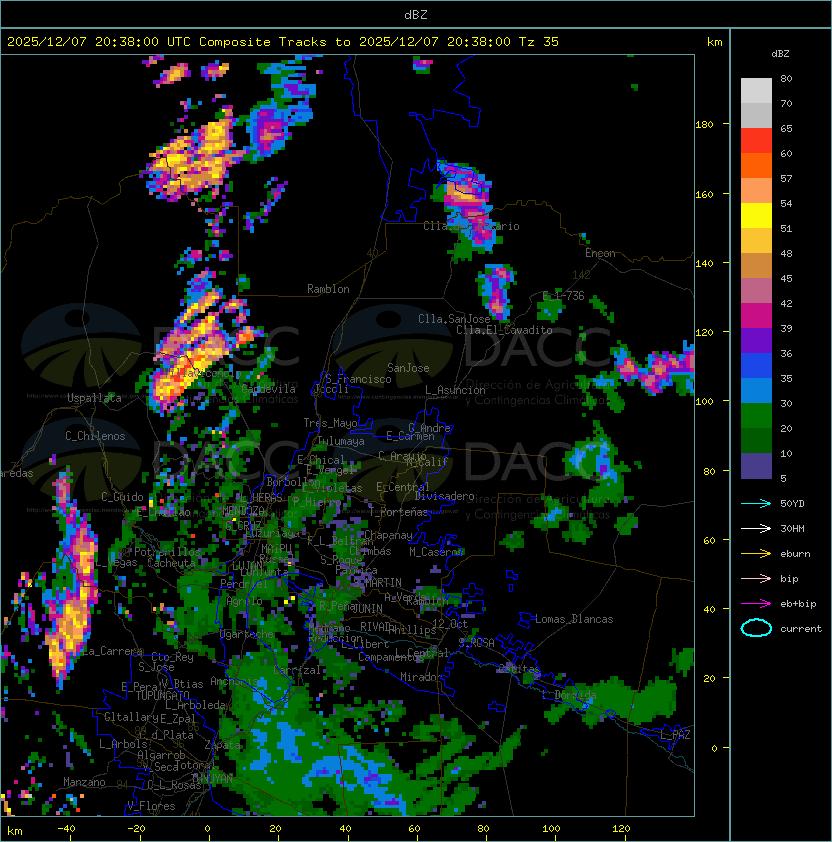Click the Manzano place label
Viewport: 832px width, 842px height.
pos(84,782)
